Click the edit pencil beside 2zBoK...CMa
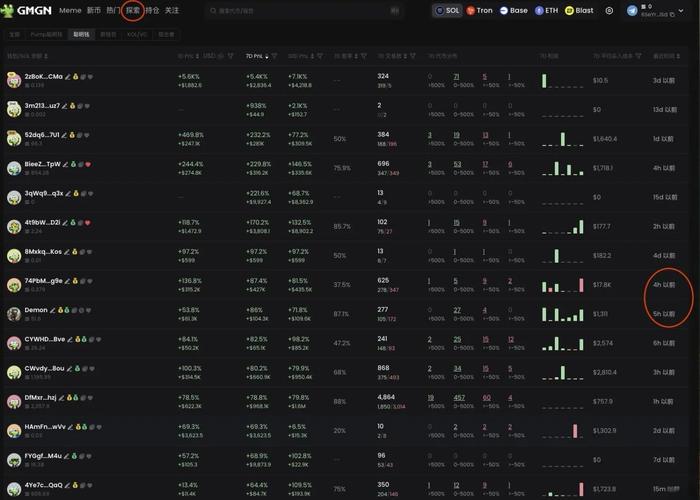Screen dimensions: 700x500 point(66,77)
